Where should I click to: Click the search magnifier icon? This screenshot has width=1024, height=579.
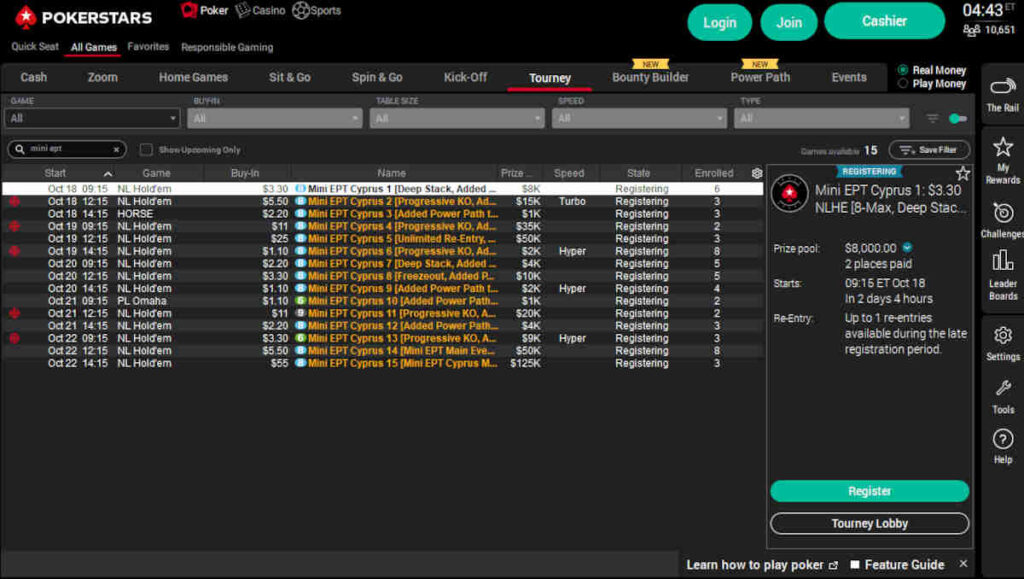[20, 149]
